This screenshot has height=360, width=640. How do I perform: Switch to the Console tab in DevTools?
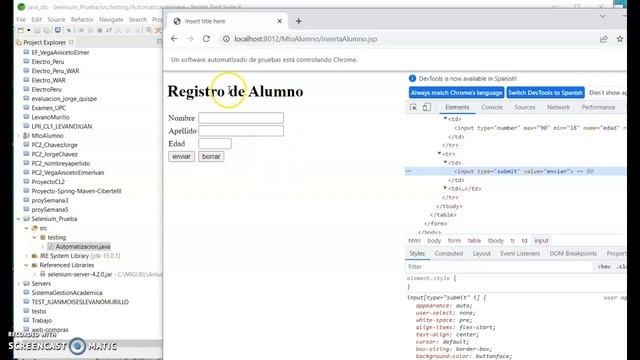coord(492,107)
